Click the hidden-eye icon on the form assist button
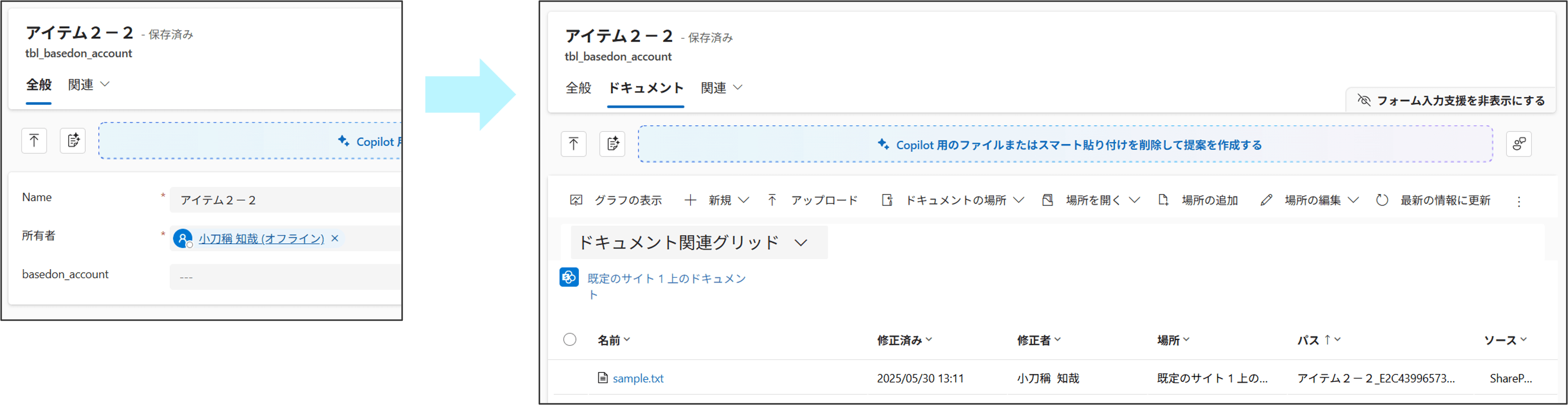The width and height of the screenshot is (1568, 405). coord(1364,100)
